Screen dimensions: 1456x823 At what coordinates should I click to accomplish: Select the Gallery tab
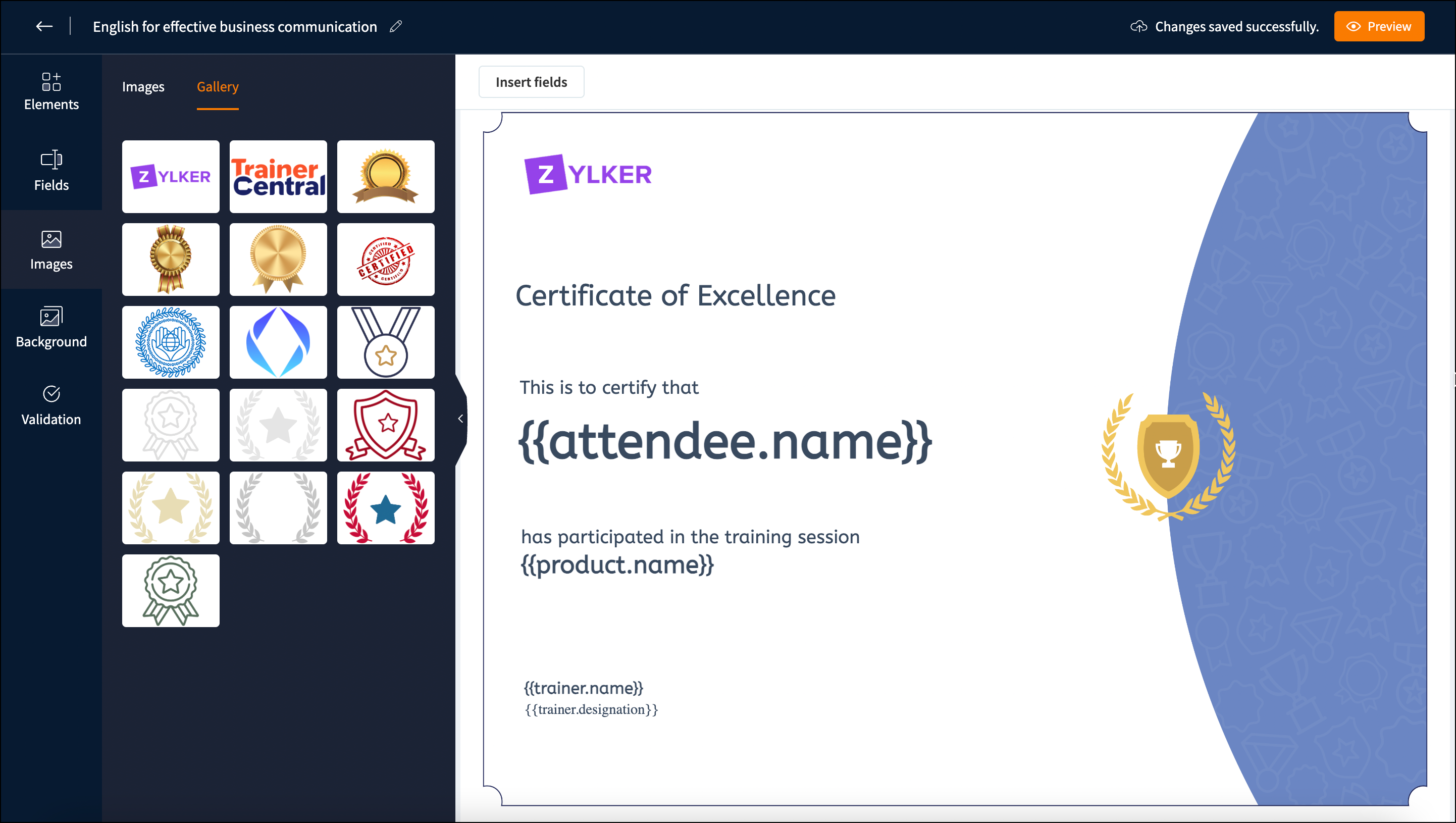(218, 86)
